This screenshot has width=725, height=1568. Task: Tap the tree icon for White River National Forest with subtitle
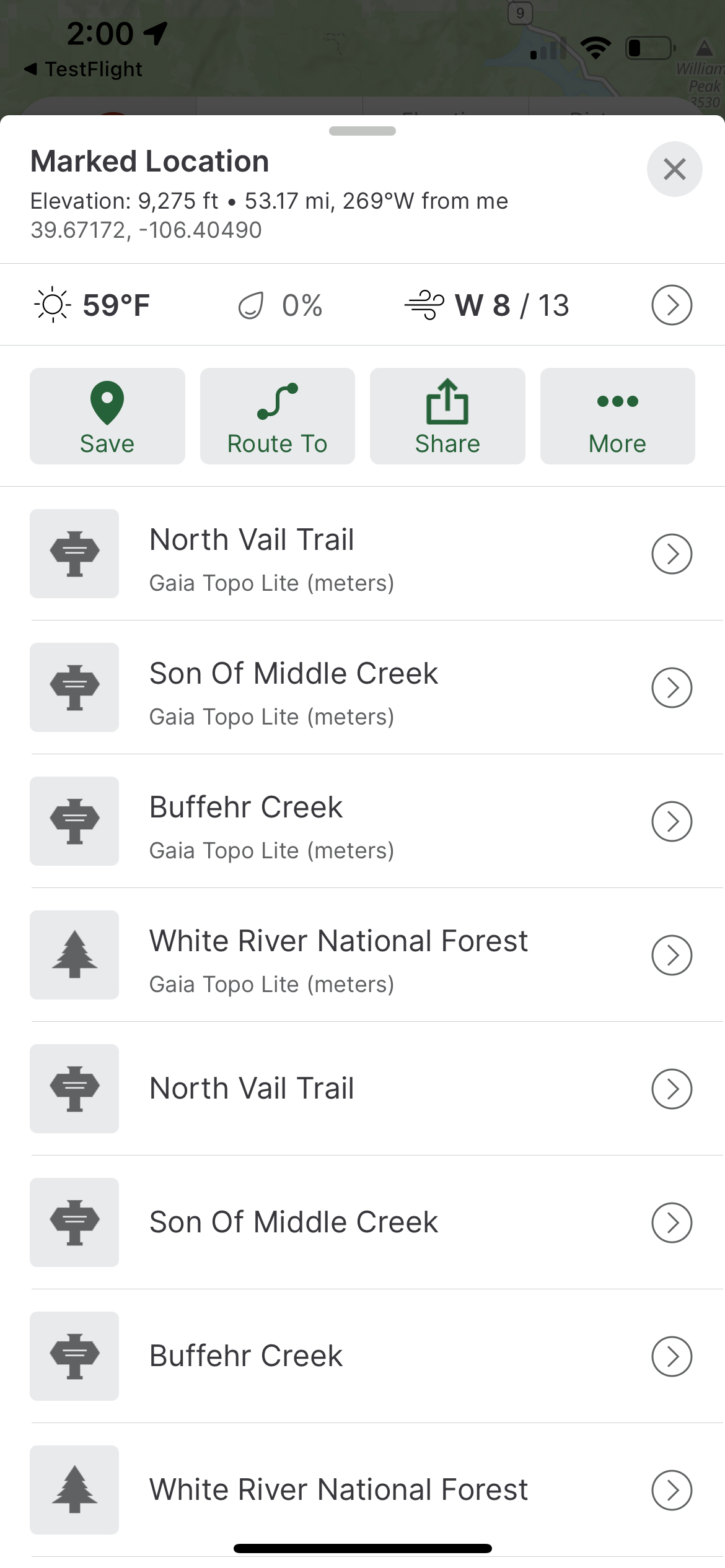tap(74, 955)
